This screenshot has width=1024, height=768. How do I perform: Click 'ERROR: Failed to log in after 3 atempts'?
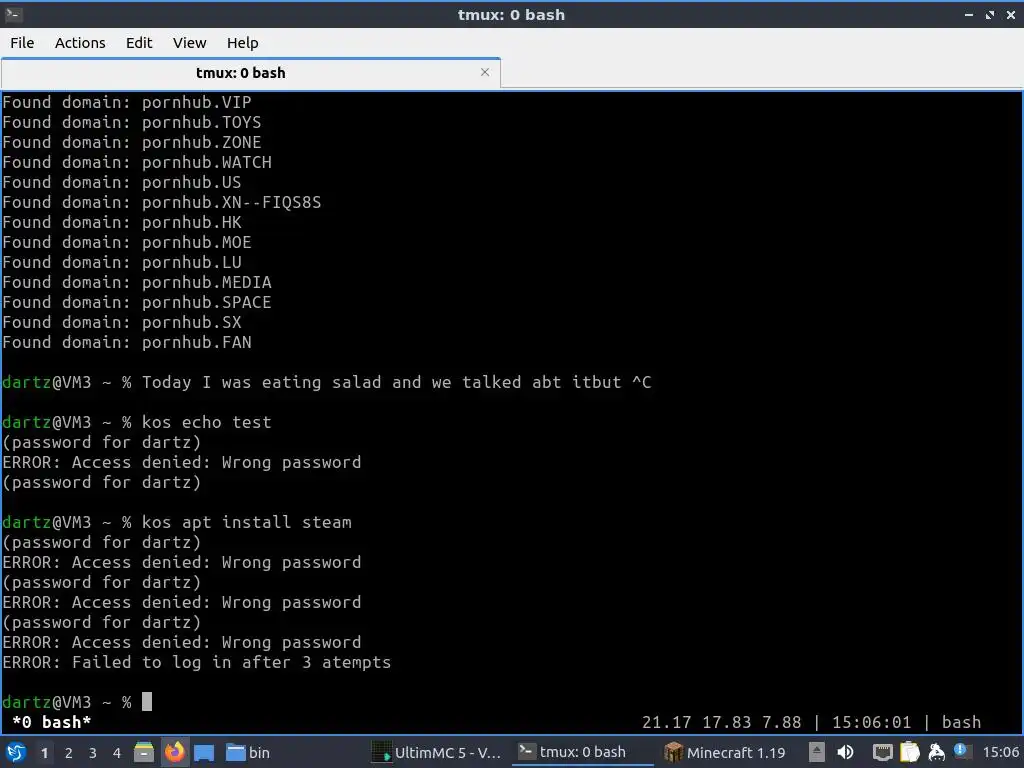tap(197, 662)
